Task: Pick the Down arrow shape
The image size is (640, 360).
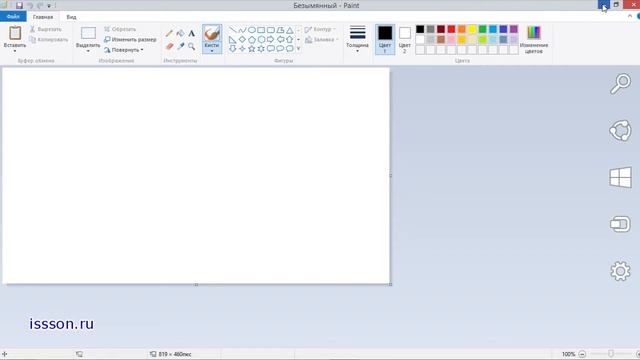Action: click(232, 49)
